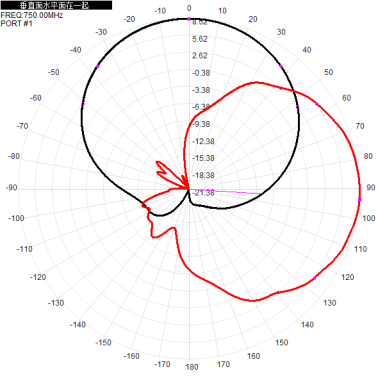378x378 pixels.
Task: Pick the -21.38 radial scale value
Action: (203, 193)
